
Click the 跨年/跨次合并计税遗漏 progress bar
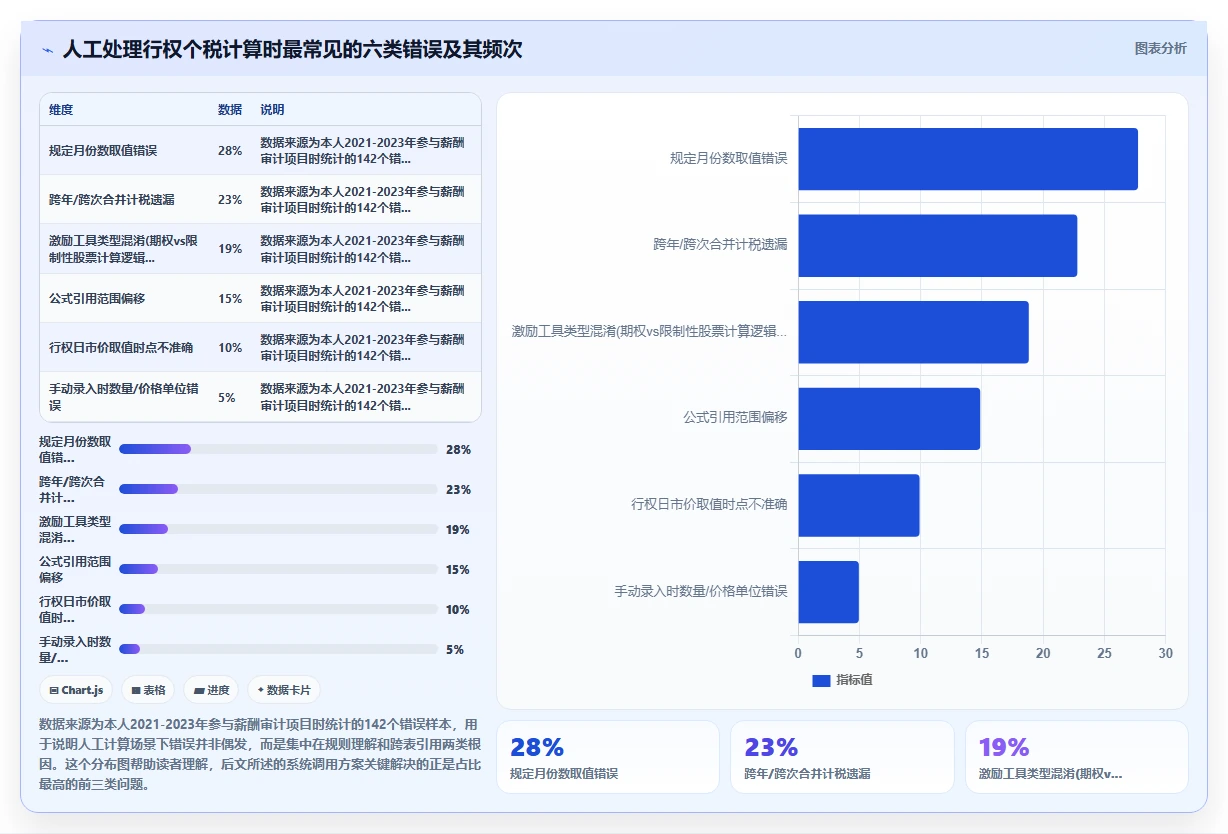278,489
